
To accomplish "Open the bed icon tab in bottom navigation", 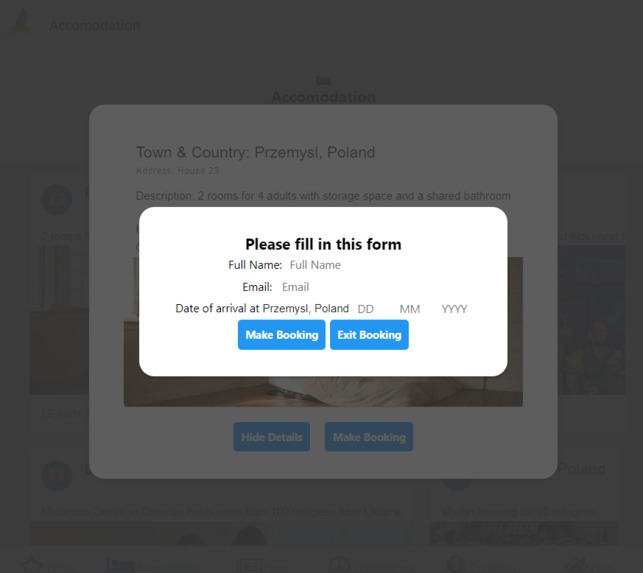I will point(120,566).
